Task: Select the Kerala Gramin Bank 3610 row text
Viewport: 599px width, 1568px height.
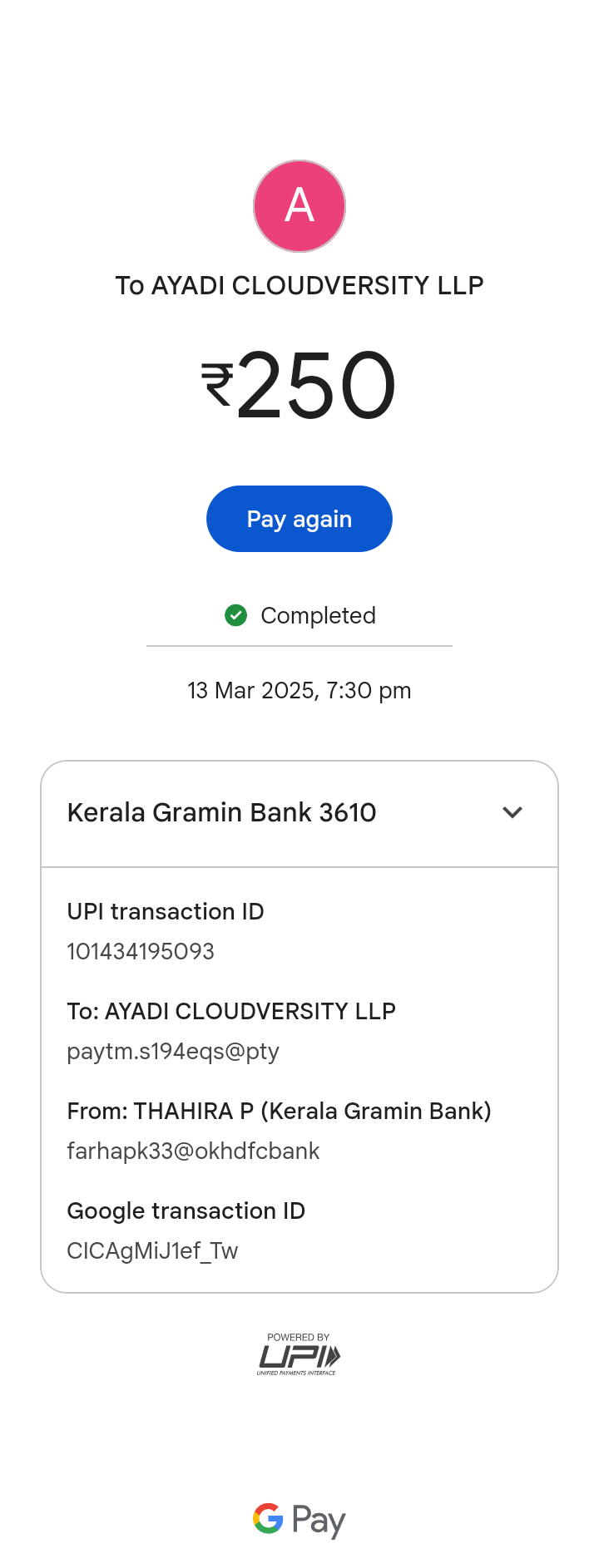Action: point(221,812)
